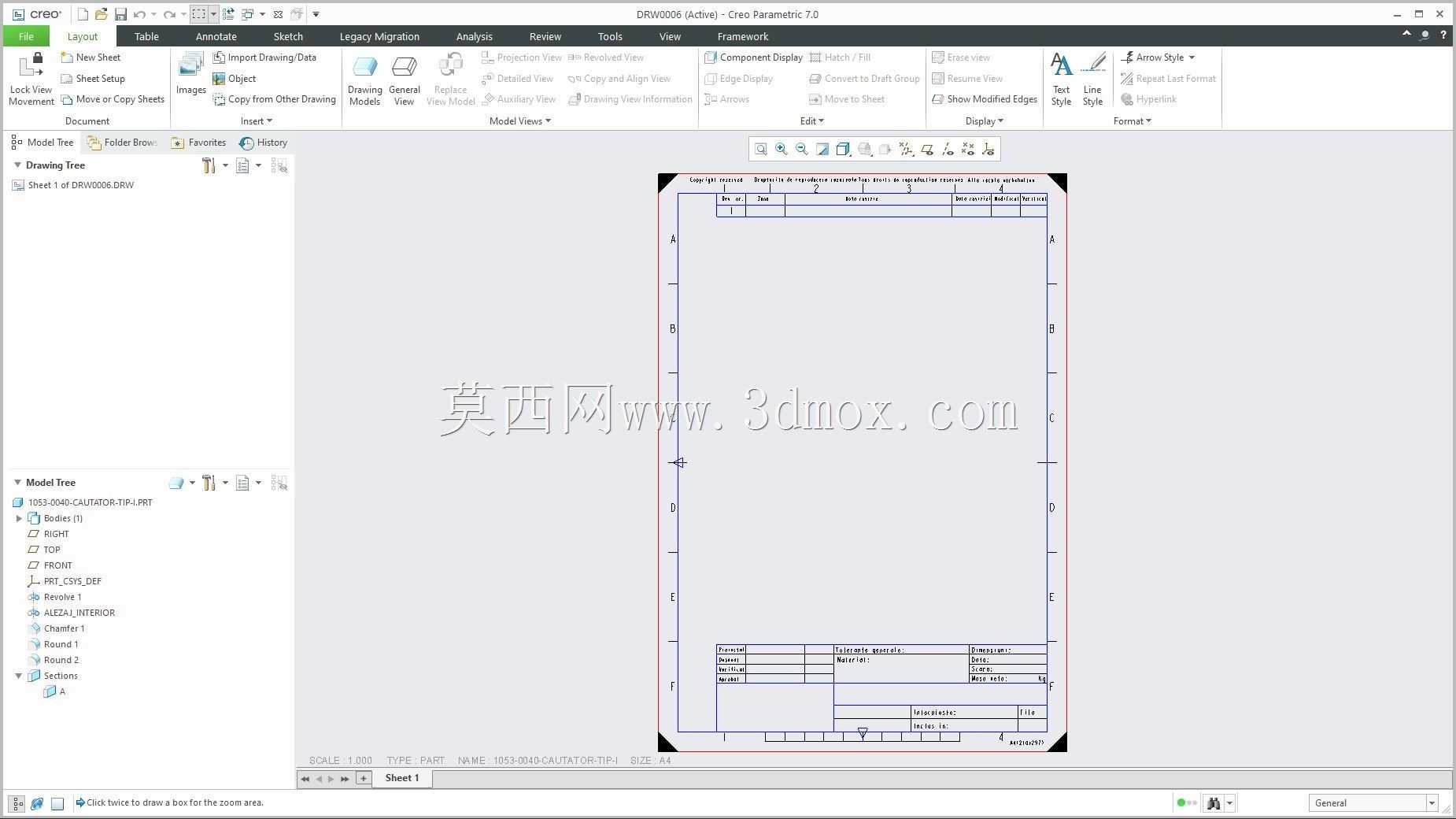Screen dimensions: 1456x819
Task: Click the embedded browser icon in the status bar
Action: point(37,803)
